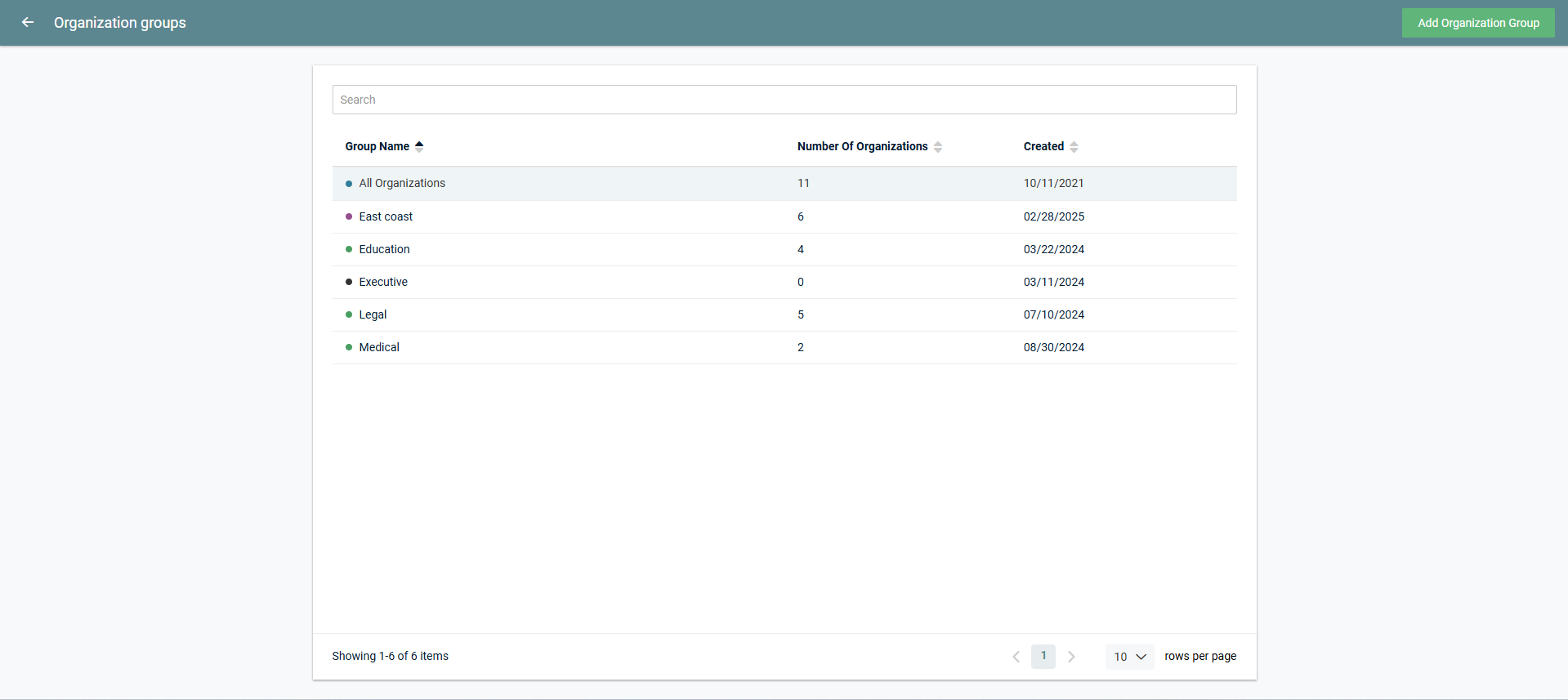Open the Executive group entry
Screen dimensions: 1568x700
[383, 282]
